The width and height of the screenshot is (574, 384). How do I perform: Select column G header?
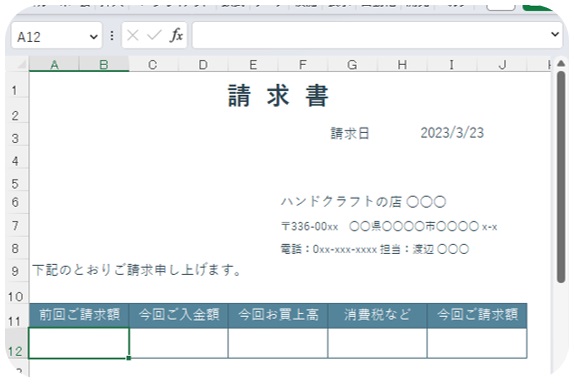(x=352, y=64)
